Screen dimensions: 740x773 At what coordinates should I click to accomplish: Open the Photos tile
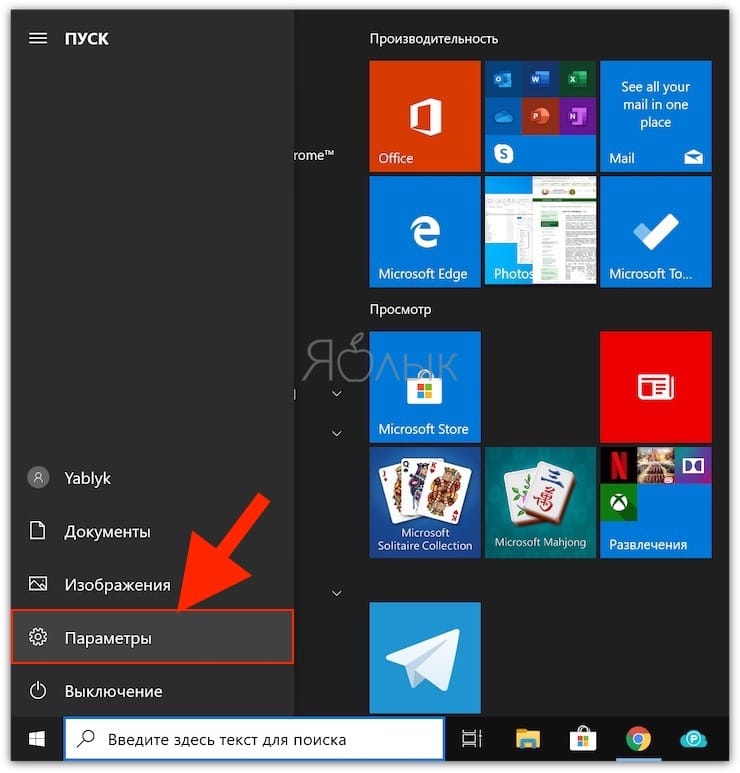click(540, 232)
